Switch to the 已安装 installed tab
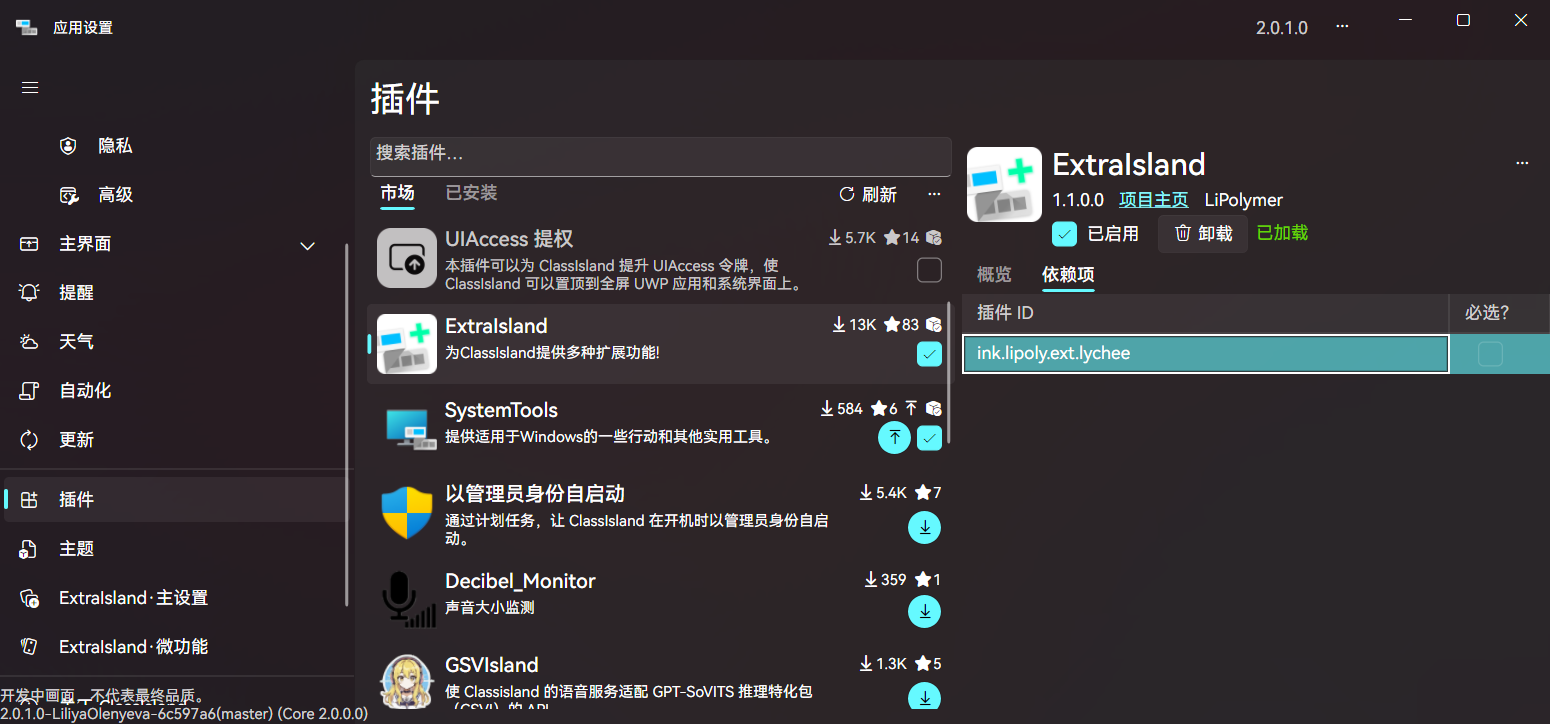Image resolution: width=1550 pixels, height=724 pixels. (471, 193)
